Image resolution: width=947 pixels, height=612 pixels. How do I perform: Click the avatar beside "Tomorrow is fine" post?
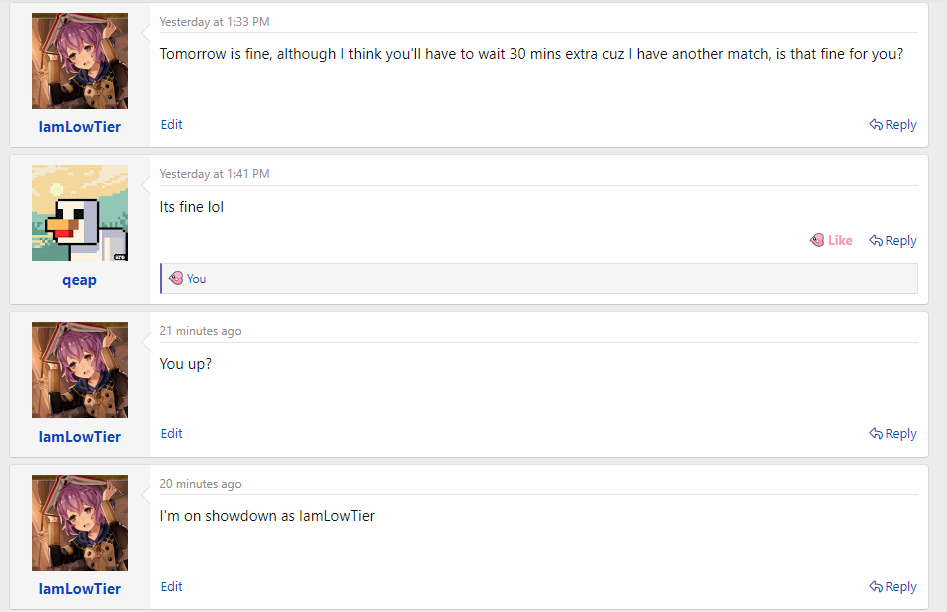[x=80, y=61]
